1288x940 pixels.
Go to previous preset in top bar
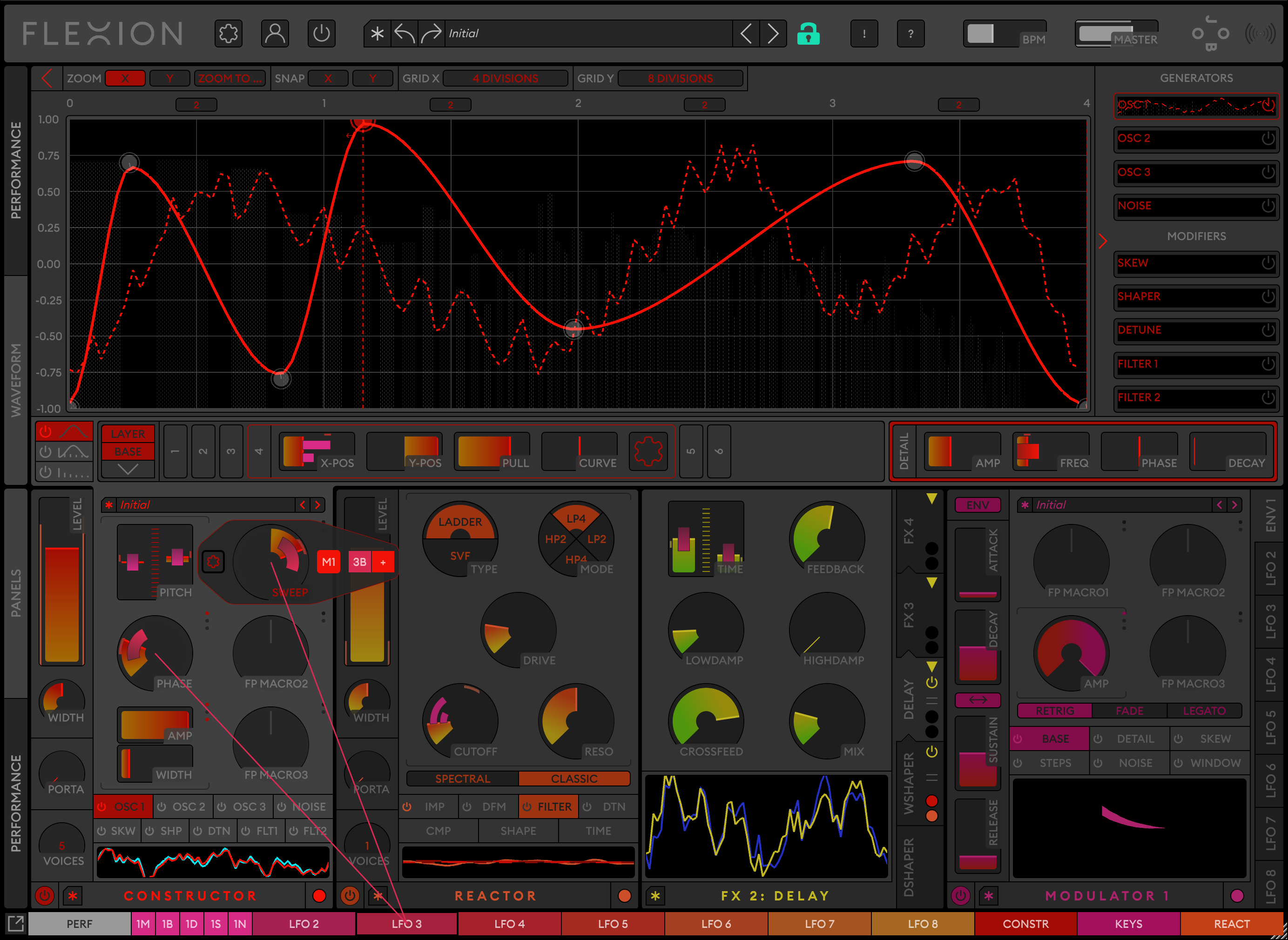coord(746,34)
